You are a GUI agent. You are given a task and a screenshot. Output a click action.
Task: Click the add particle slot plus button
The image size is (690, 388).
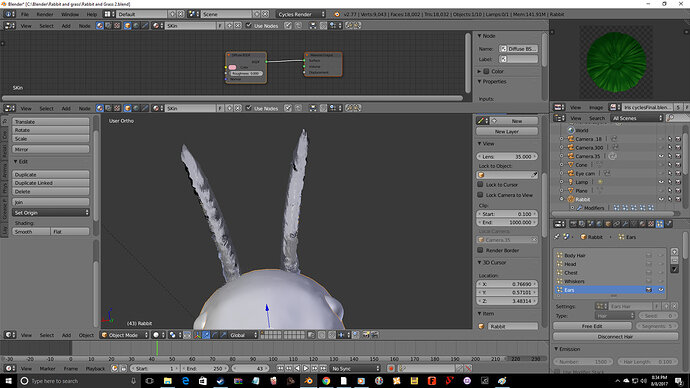(x=675, y=252)
